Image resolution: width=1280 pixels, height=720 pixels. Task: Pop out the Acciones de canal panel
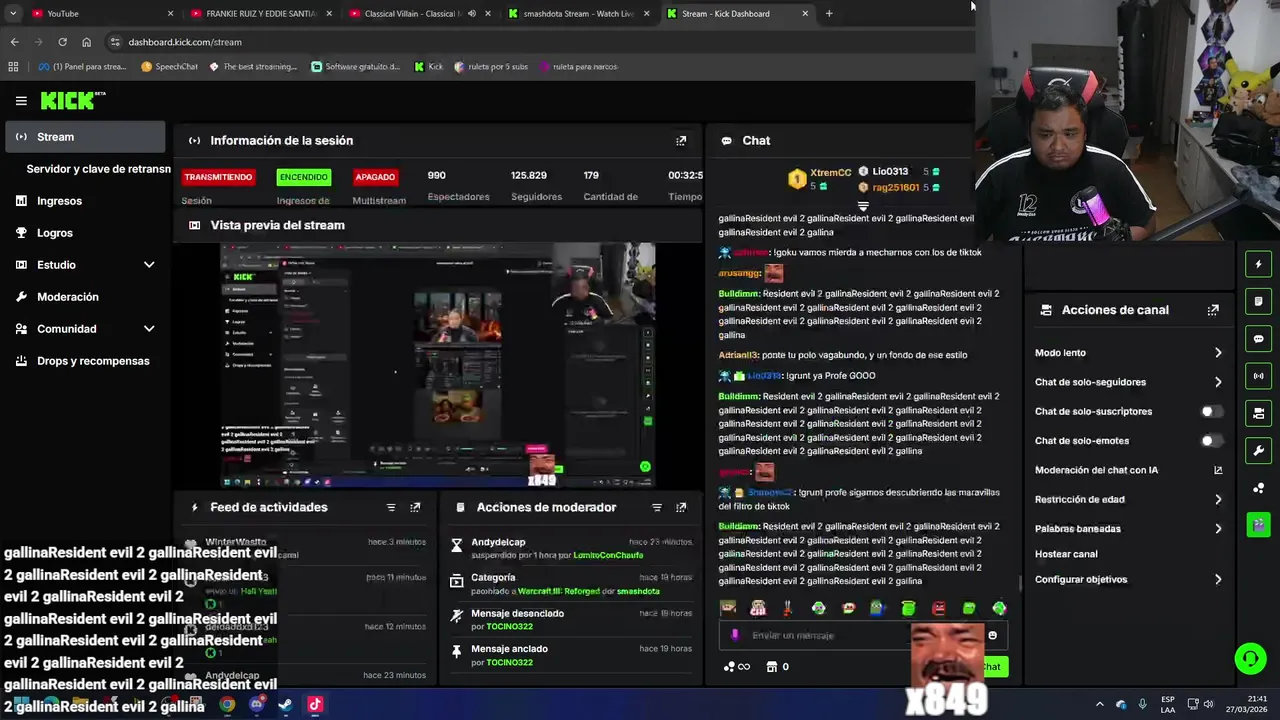1213,310
